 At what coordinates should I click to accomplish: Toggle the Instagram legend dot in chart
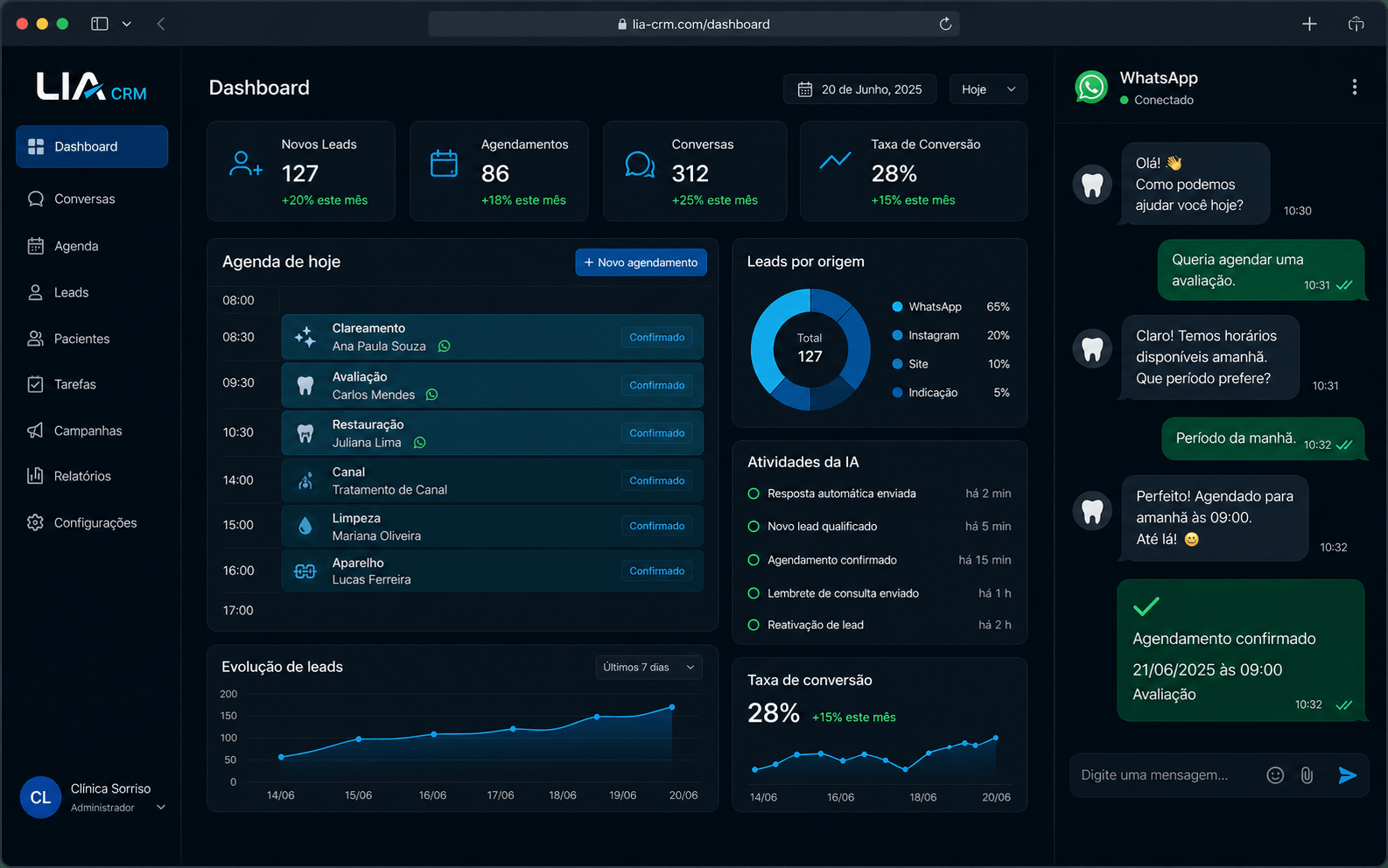[x=897, y=335]
